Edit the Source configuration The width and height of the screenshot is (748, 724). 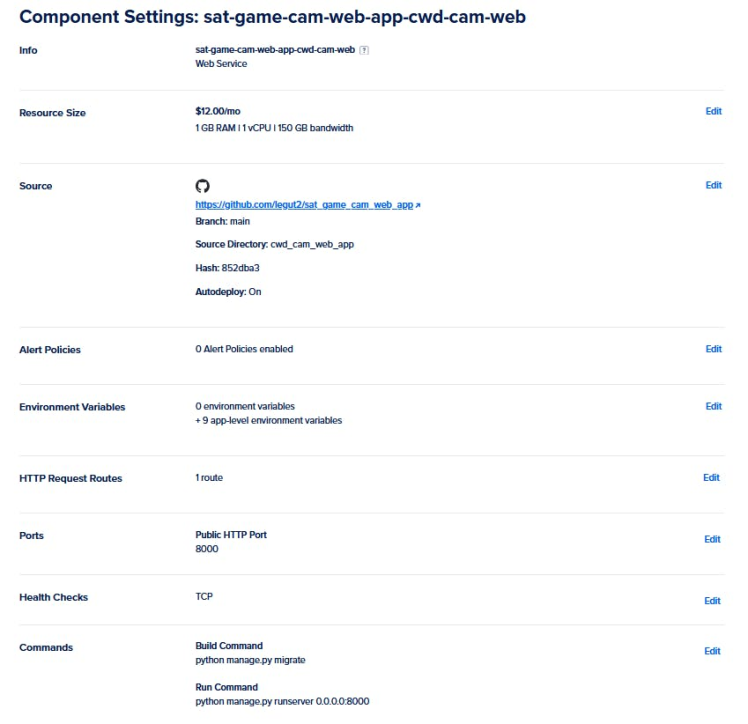click(x=713, y=185)
